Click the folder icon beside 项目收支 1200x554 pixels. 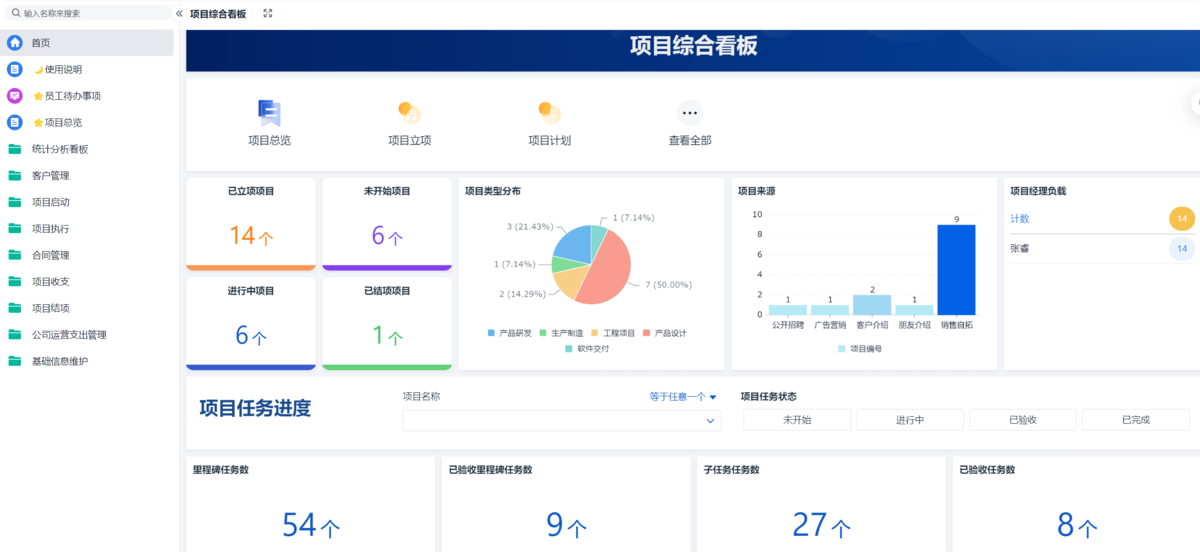coord(15,281)
